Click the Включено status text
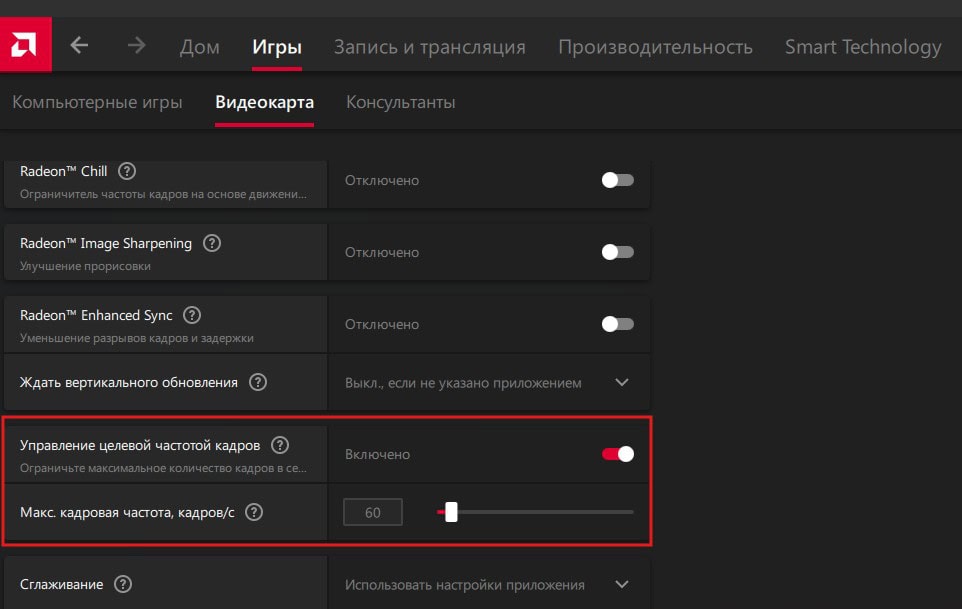962x609 pixels. pyautogui.click(x=377, y=454)
